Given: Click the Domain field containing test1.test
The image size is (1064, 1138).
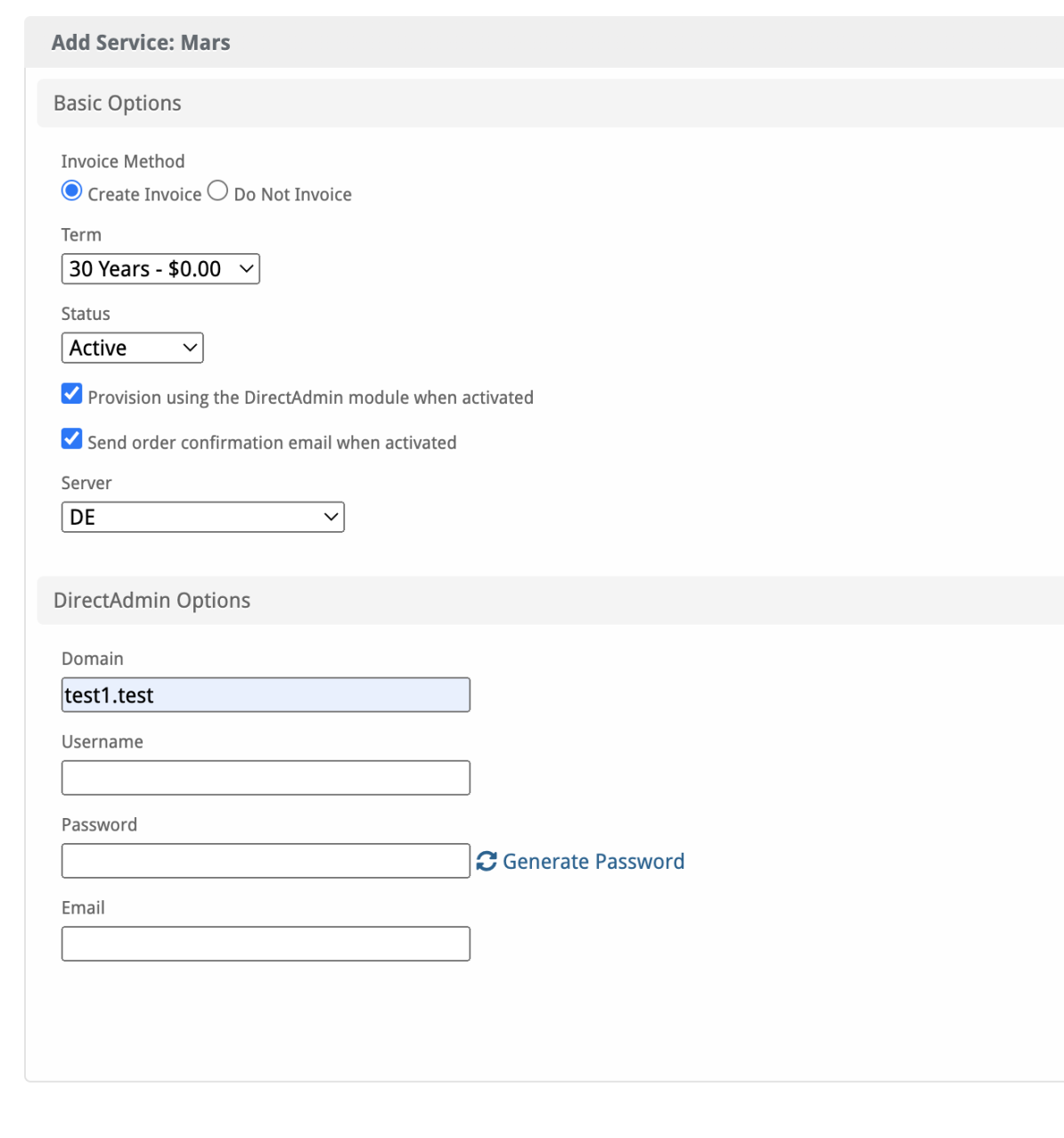Looking at the screenshot, I should [x=266, y=695].
